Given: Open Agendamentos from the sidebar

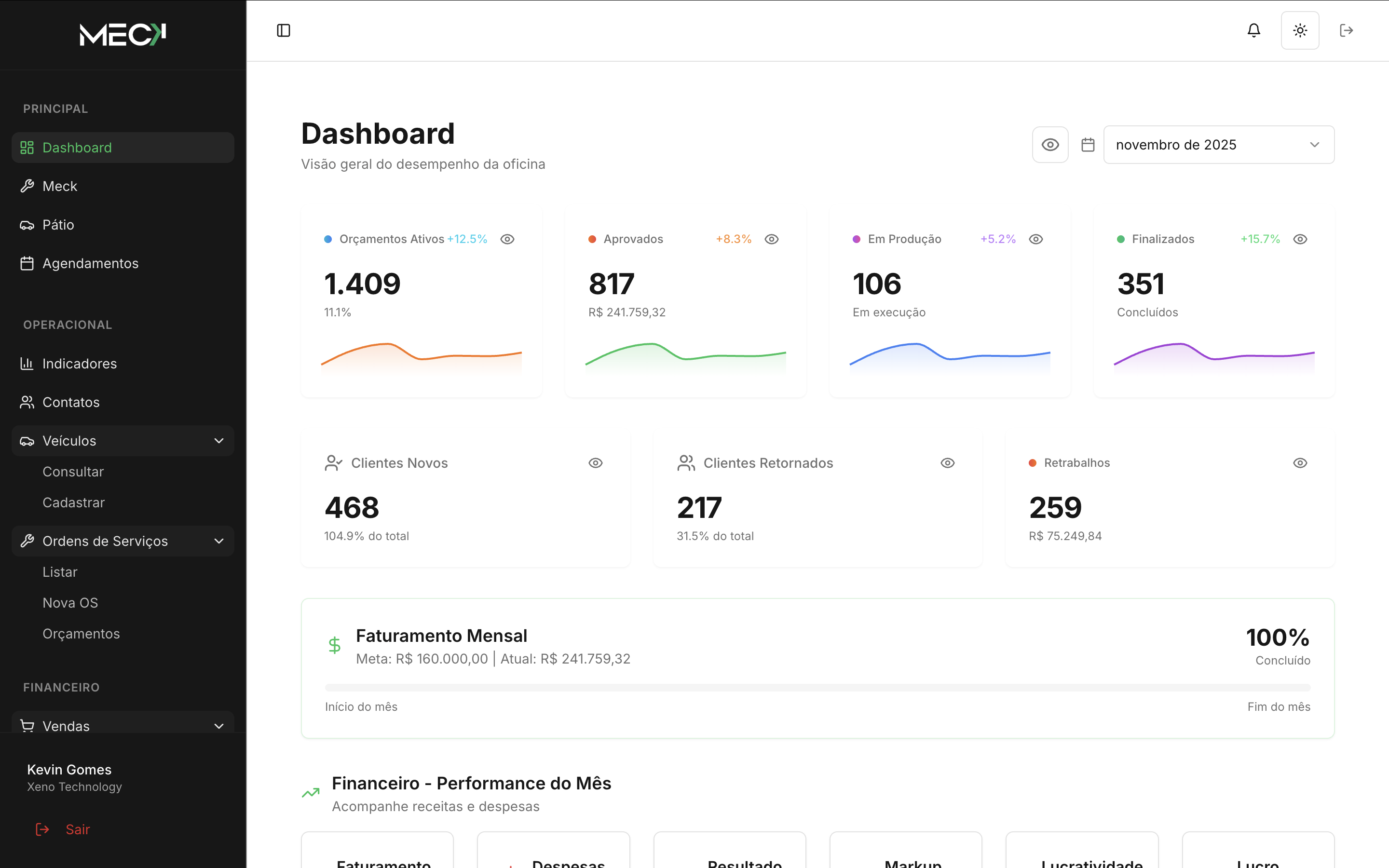Looking at the screenshot, I should point(90,263).
